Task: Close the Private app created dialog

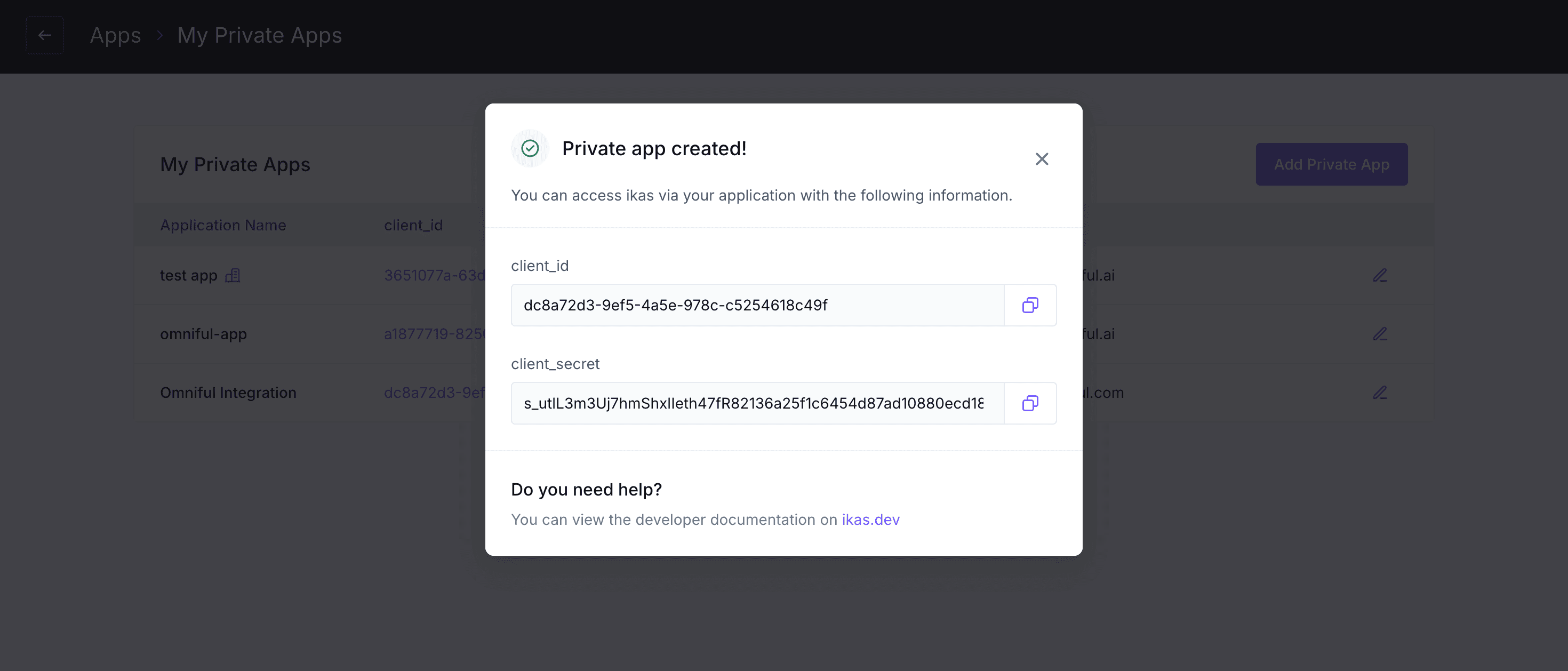Action: pos(1042,159)
